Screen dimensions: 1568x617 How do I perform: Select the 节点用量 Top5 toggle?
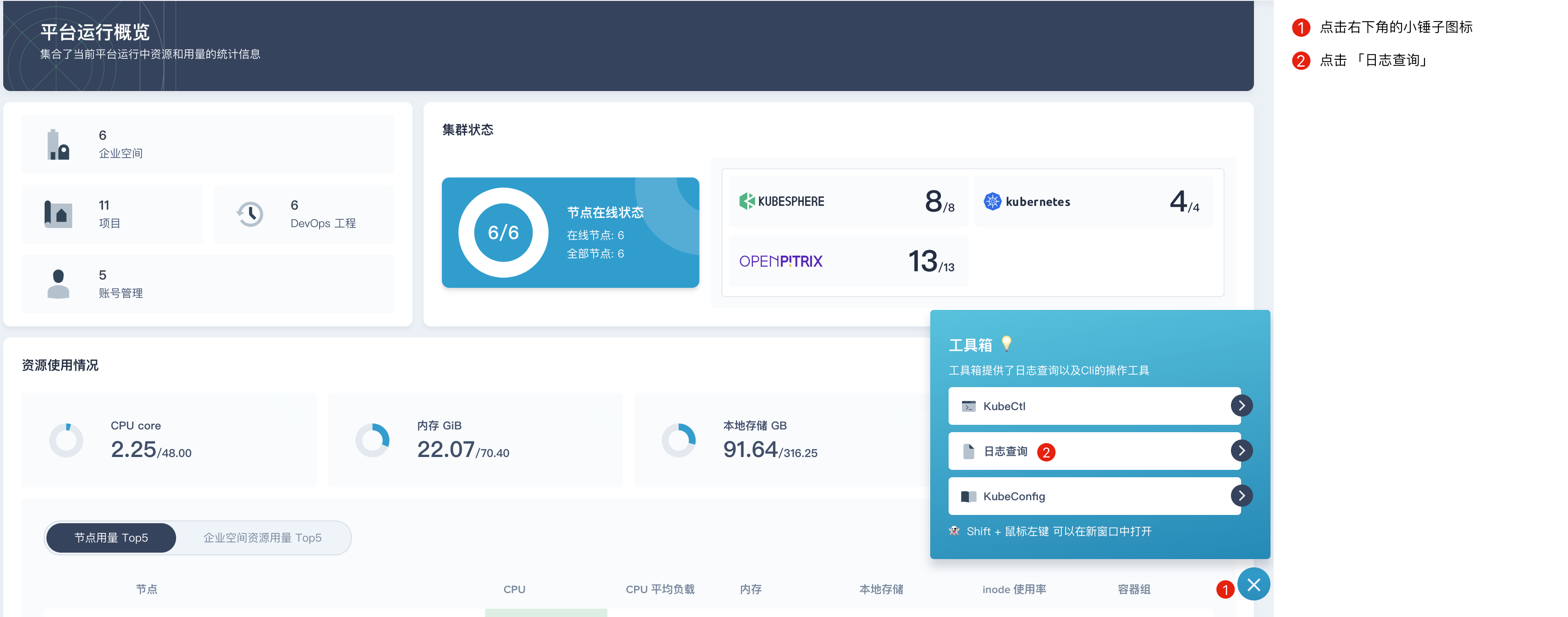tap(111, 538)
